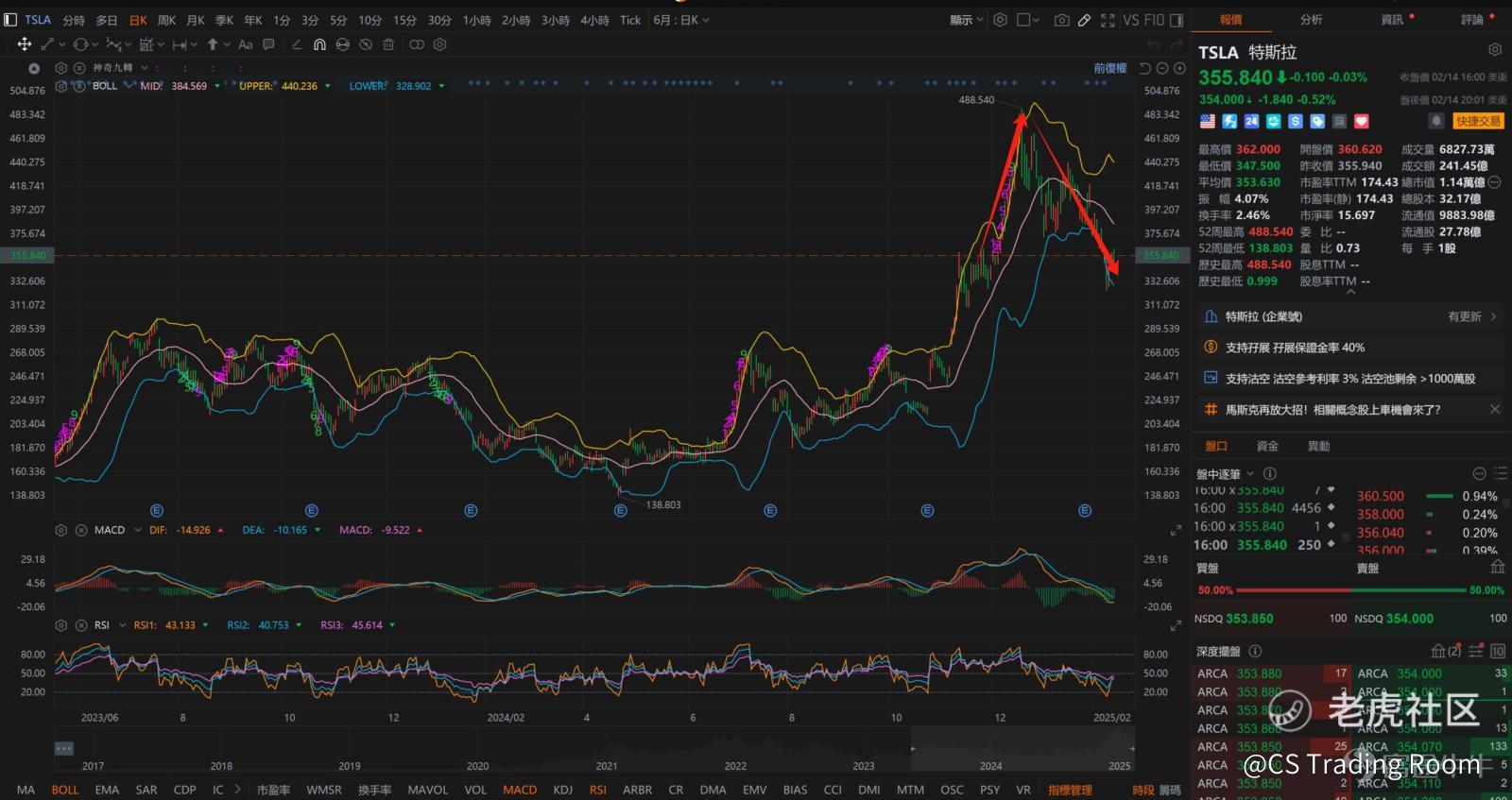Switch to the 分析 tab

[1311, 20]
